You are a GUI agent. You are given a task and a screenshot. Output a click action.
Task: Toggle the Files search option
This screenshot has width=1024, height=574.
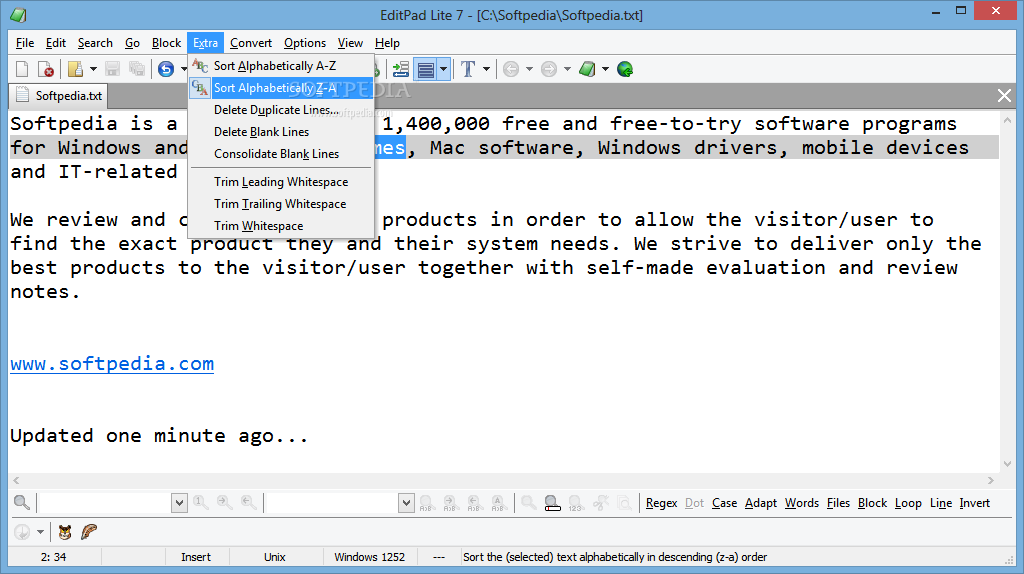[838, 503]
